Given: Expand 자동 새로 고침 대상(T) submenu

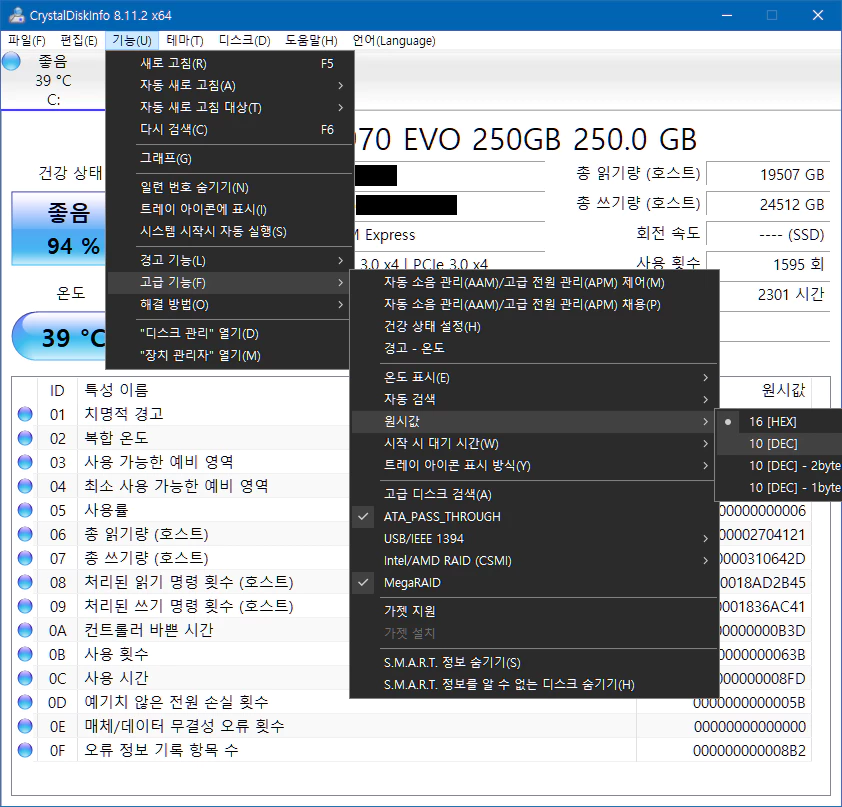Looking at the screenshot, I should point(229,107).
